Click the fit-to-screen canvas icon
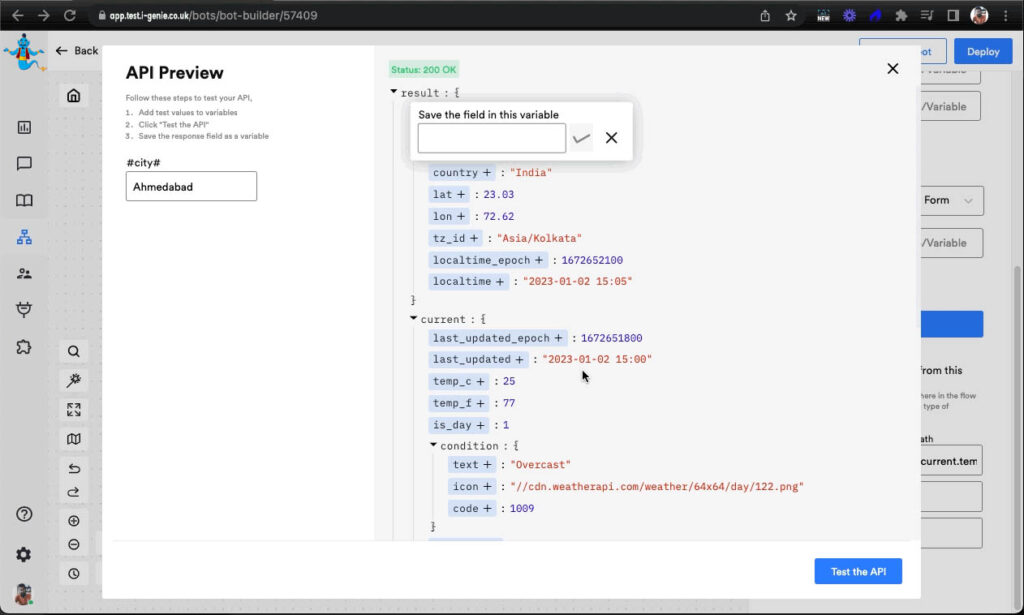The image size is (1024, 615). tap(74, 409)
